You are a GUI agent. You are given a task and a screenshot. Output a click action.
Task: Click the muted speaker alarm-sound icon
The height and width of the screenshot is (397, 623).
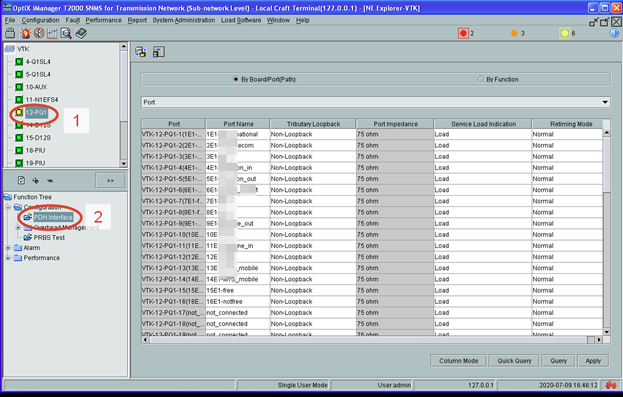39,33
